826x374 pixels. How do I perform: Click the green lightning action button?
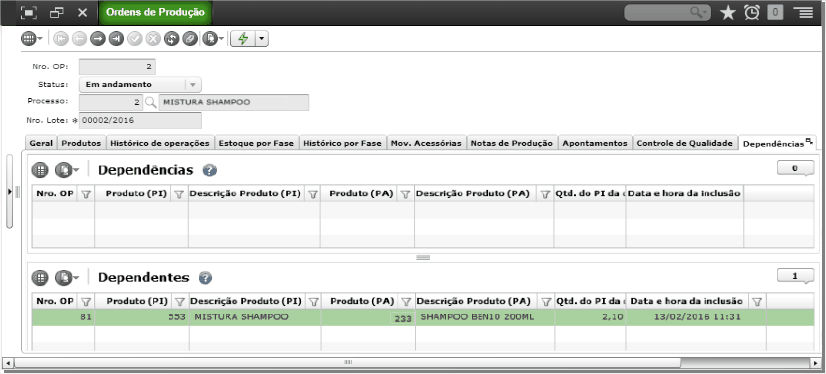tap(243, 38)
